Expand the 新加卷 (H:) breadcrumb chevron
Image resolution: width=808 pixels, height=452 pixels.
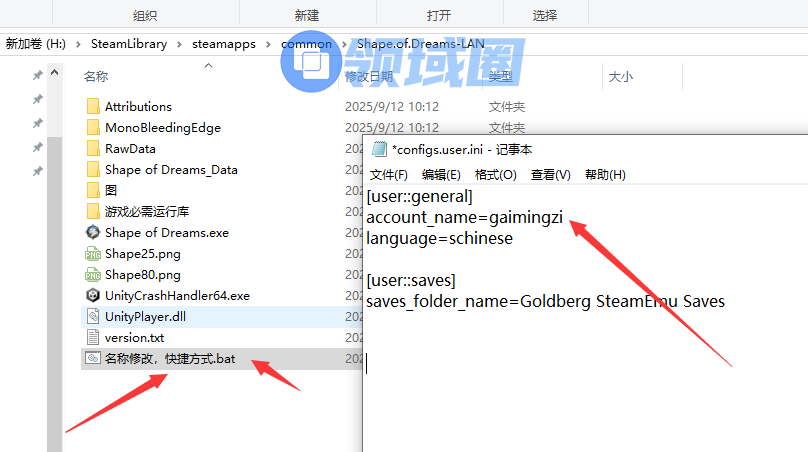[79, 44]
